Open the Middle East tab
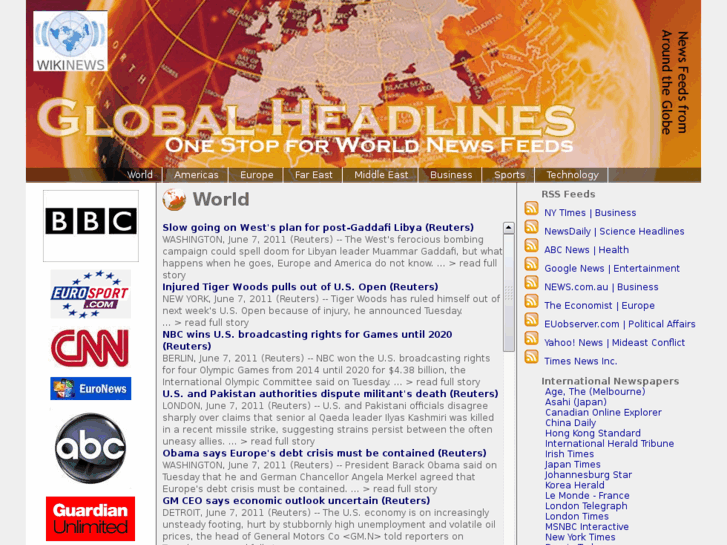 [381, 175]
